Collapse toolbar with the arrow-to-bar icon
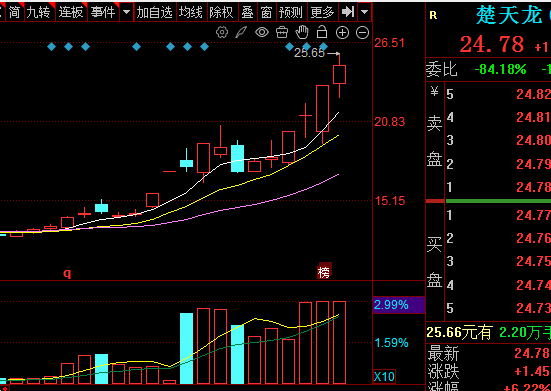Viewport: 551px width, 391px height. pyautogui.click(x=348, y=12)
